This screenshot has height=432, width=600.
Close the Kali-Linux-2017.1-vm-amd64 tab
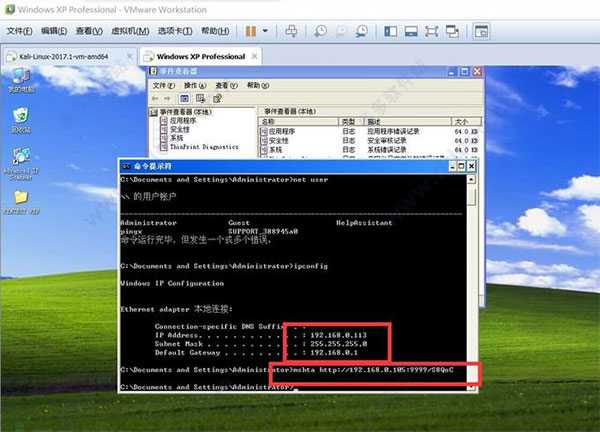click(x=130, y=56)
